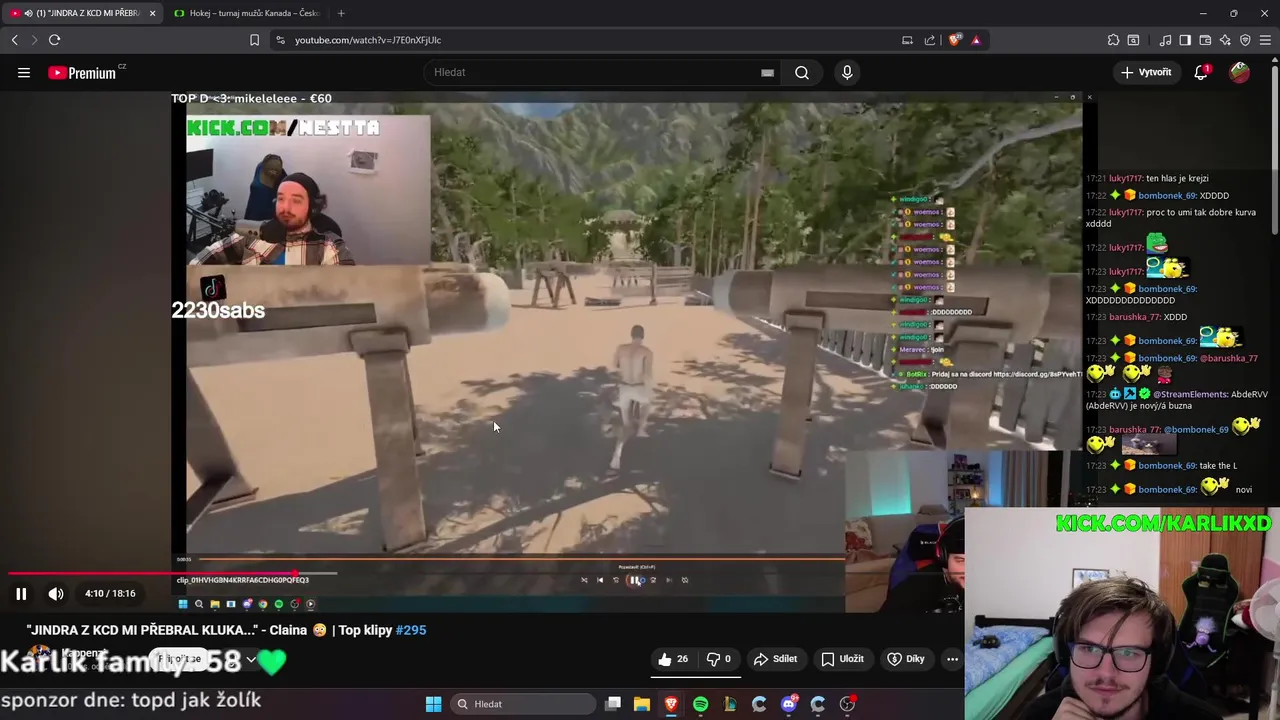Open the media playlist music note icon
The width and height of the screenshot is (1280, 720).
[x=1165, y=40]
